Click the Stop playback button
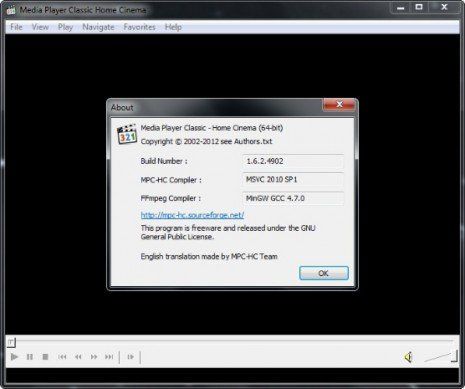 point(45,357)
